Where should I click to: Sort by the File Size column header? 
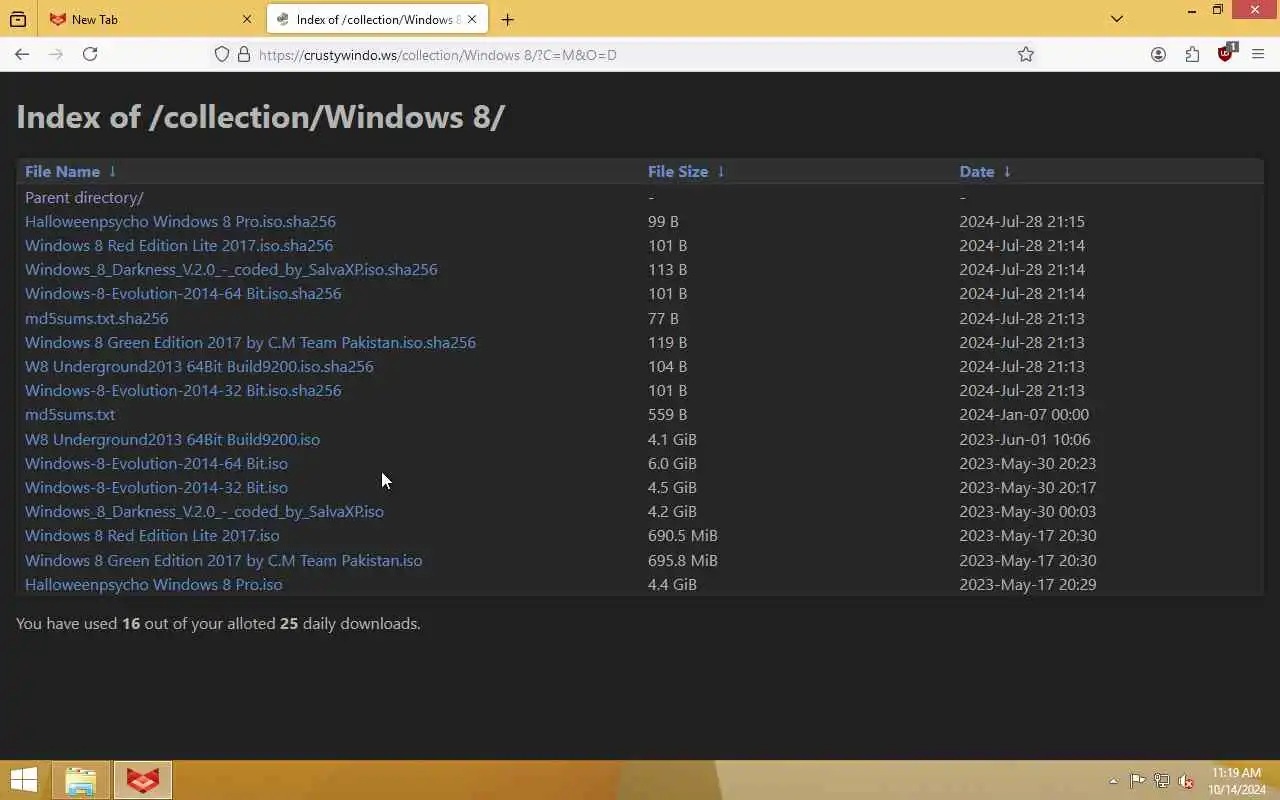coord(678,171)
